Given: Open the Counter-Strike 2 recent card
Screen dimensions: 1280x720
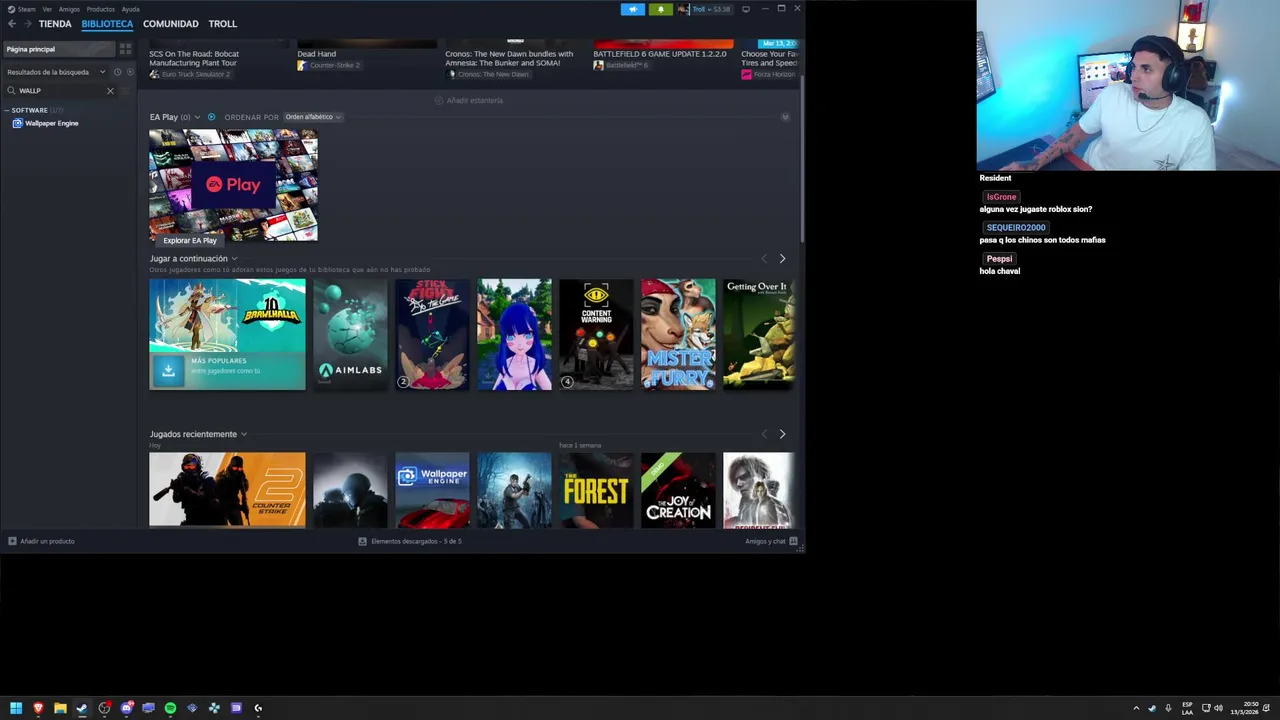Looking at the screenshot, I should 227,490.
